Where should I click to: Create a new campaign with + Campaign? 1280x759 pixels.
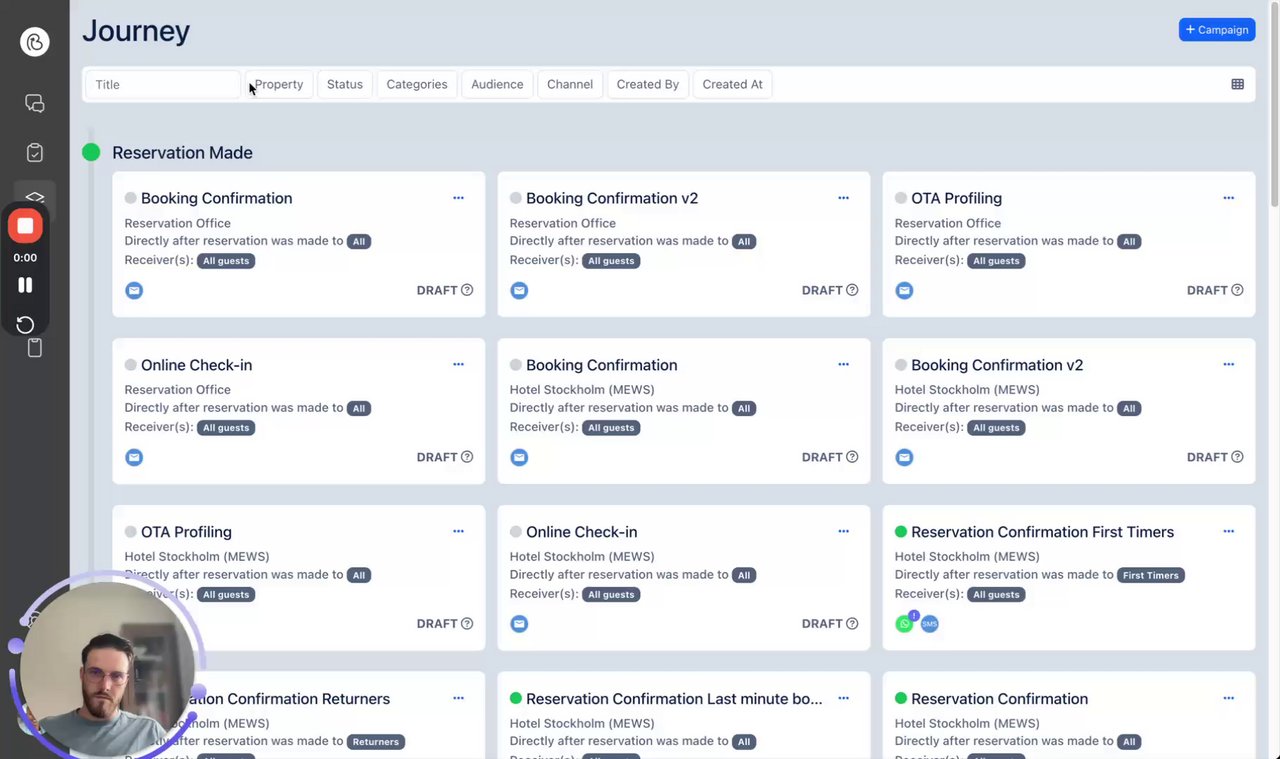1217,30
